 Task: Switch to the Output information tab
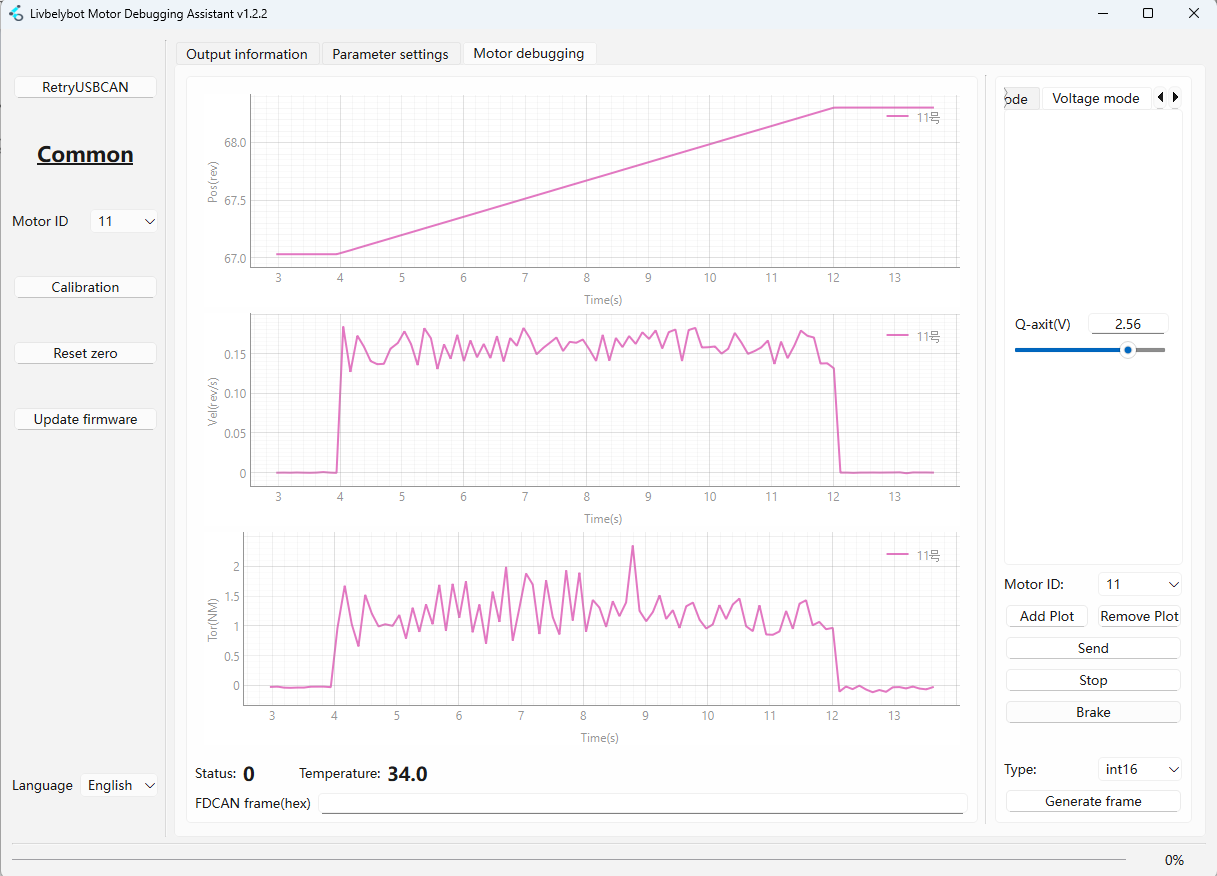[247, 54]
